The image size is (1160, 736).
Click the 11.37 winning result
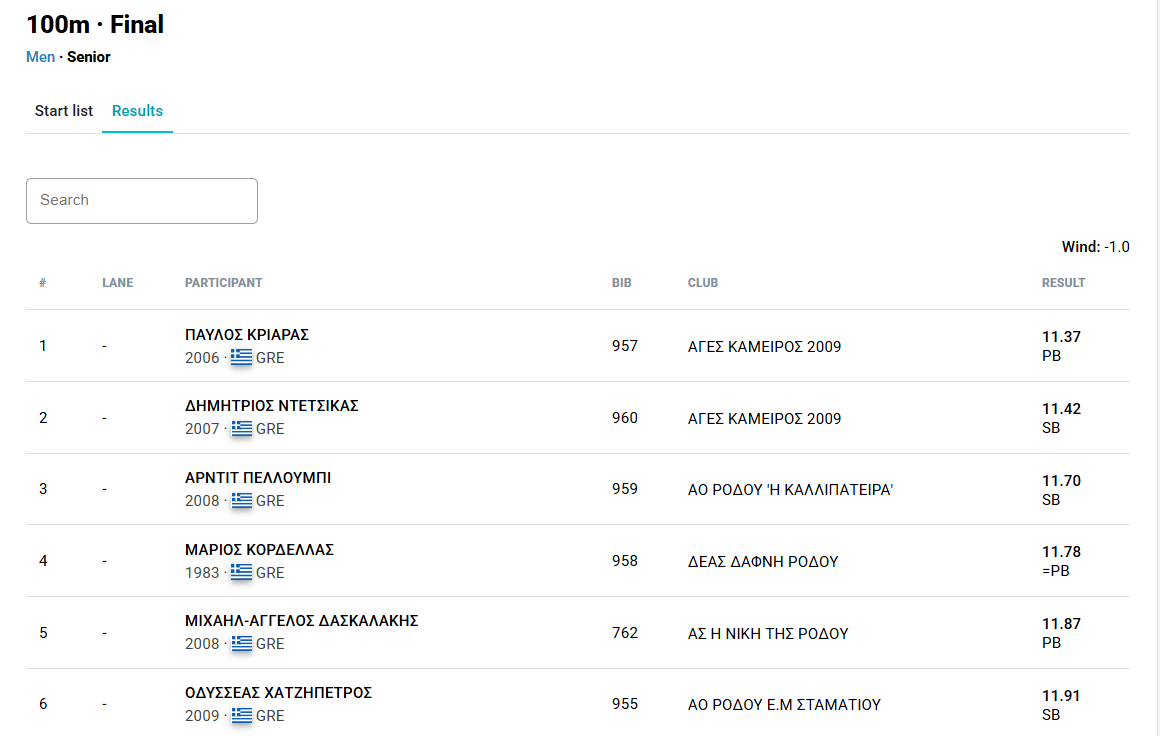coord(1061,337)
